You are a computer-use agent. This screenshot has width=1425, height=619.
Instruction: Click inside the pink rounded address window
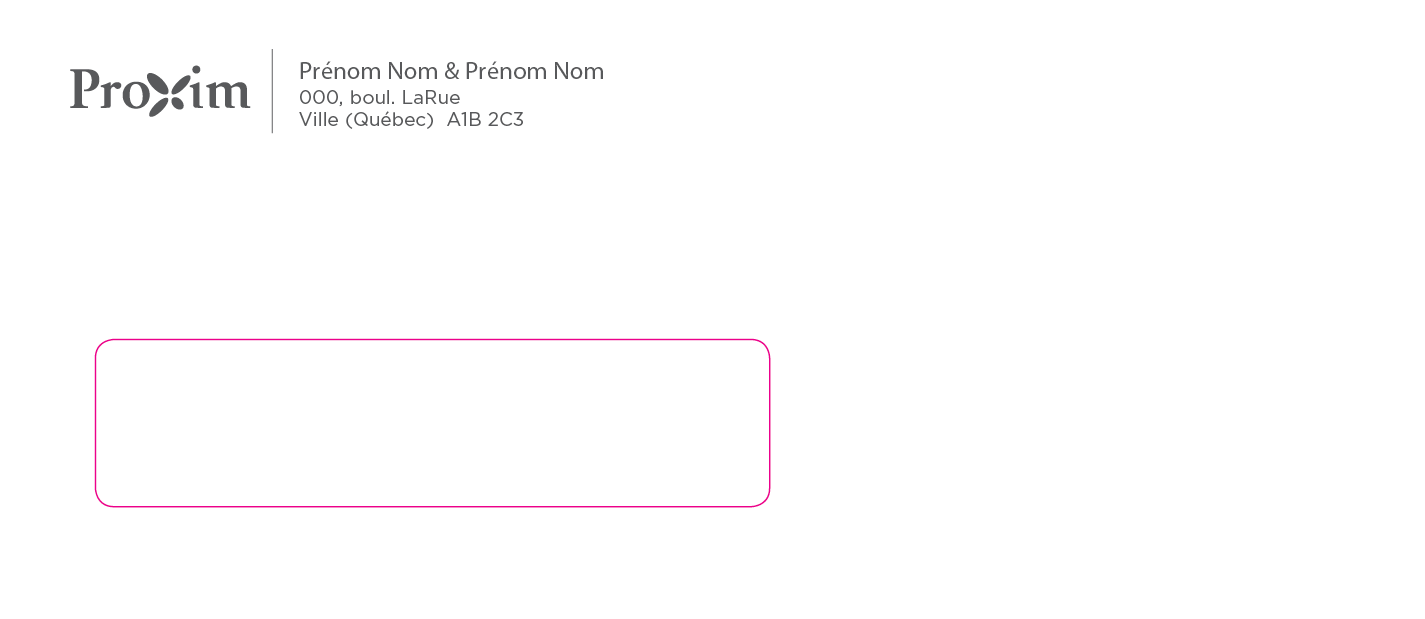[x=432, y=423]
